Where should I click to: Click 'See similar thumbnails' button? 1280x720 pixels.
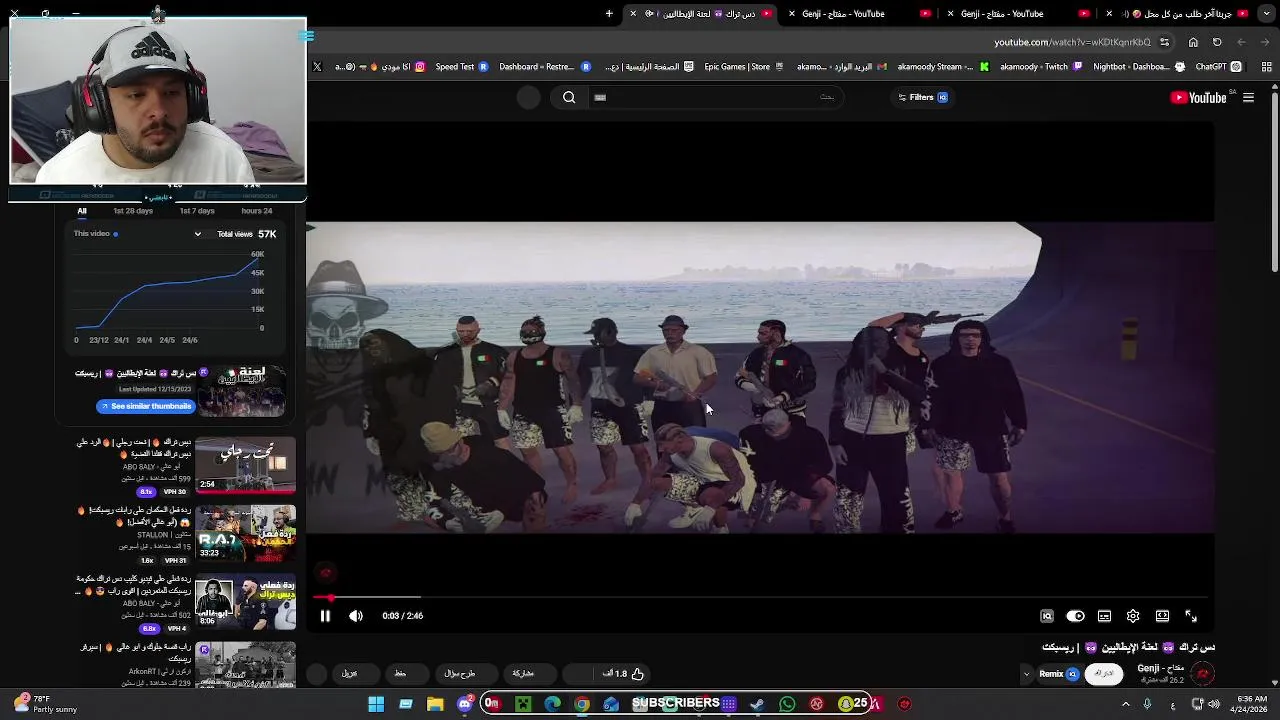145,406
